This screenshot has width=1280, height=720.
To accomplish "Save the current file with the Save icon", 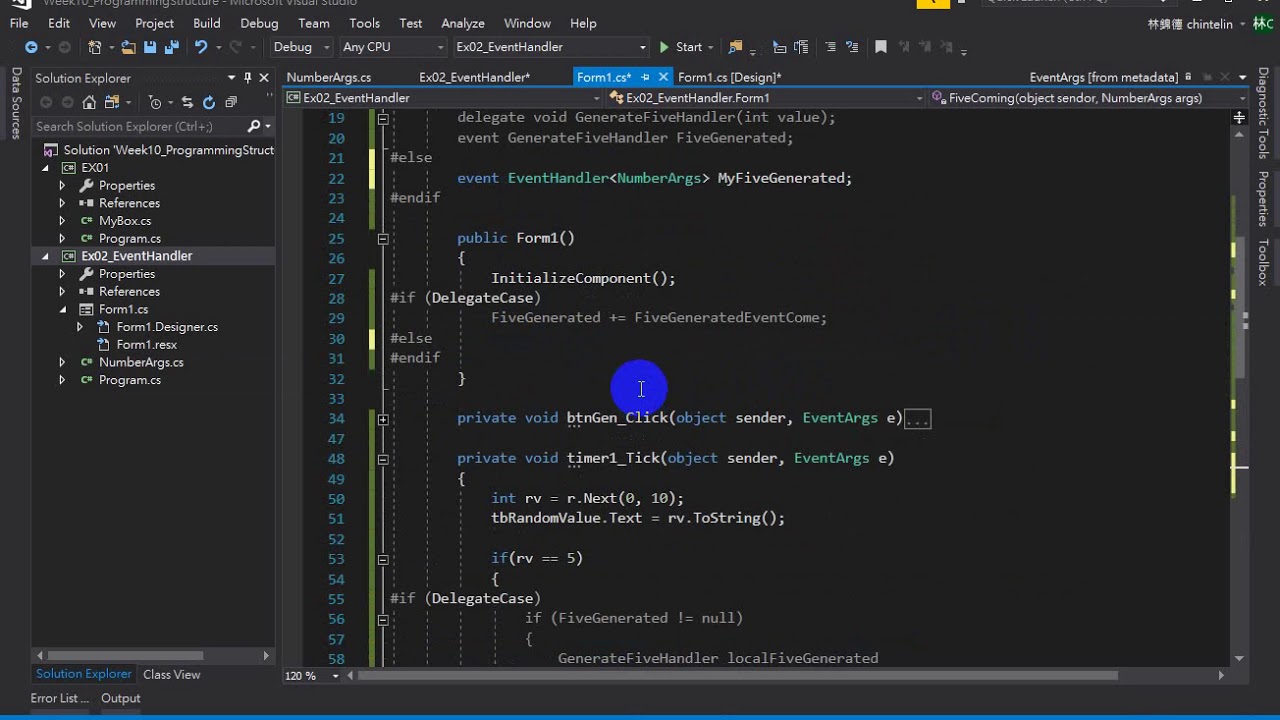I will pos(149,47).
